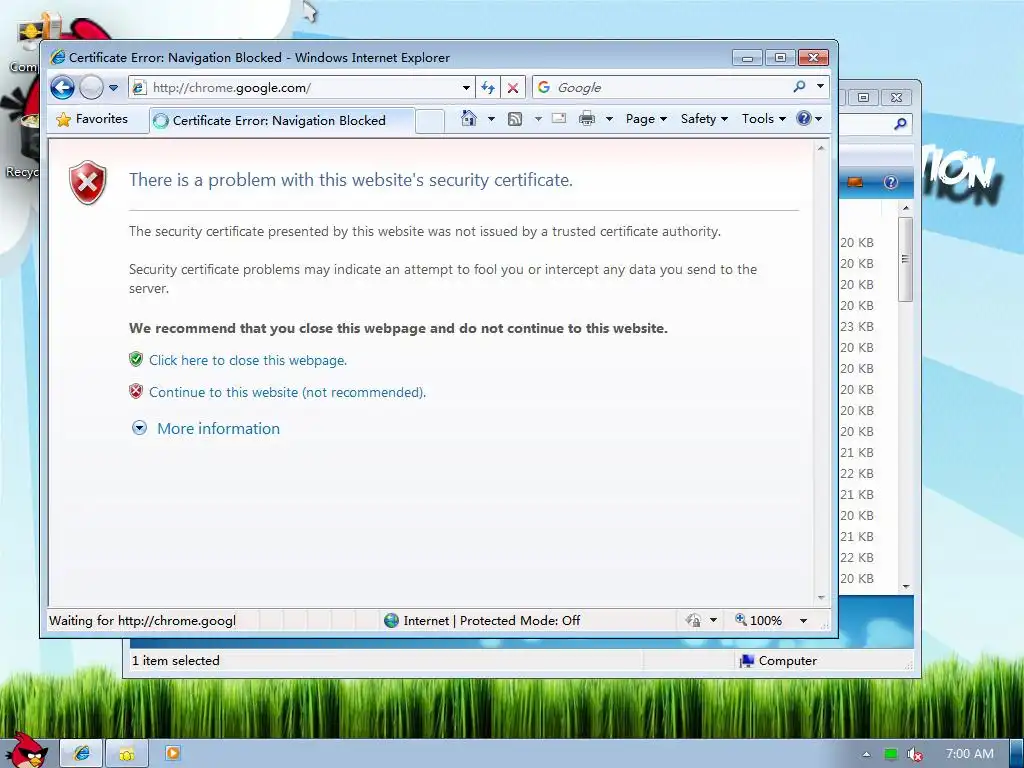This screenshot has height=768, width=1024.
Task: Select the Certificate Error: Navigation Blocked tab
Action: pos(282,121)
